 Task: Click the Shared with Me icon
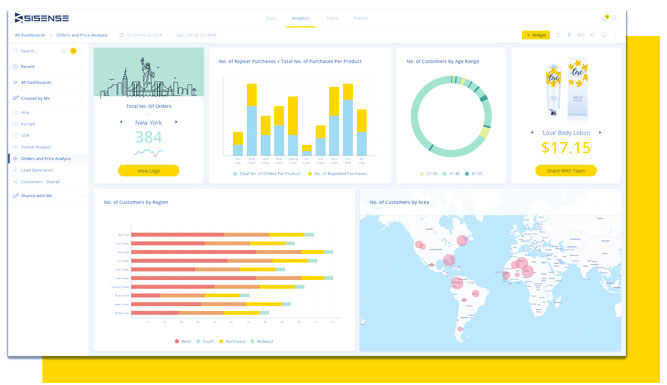pyautogui.click(x=15, y=196)
